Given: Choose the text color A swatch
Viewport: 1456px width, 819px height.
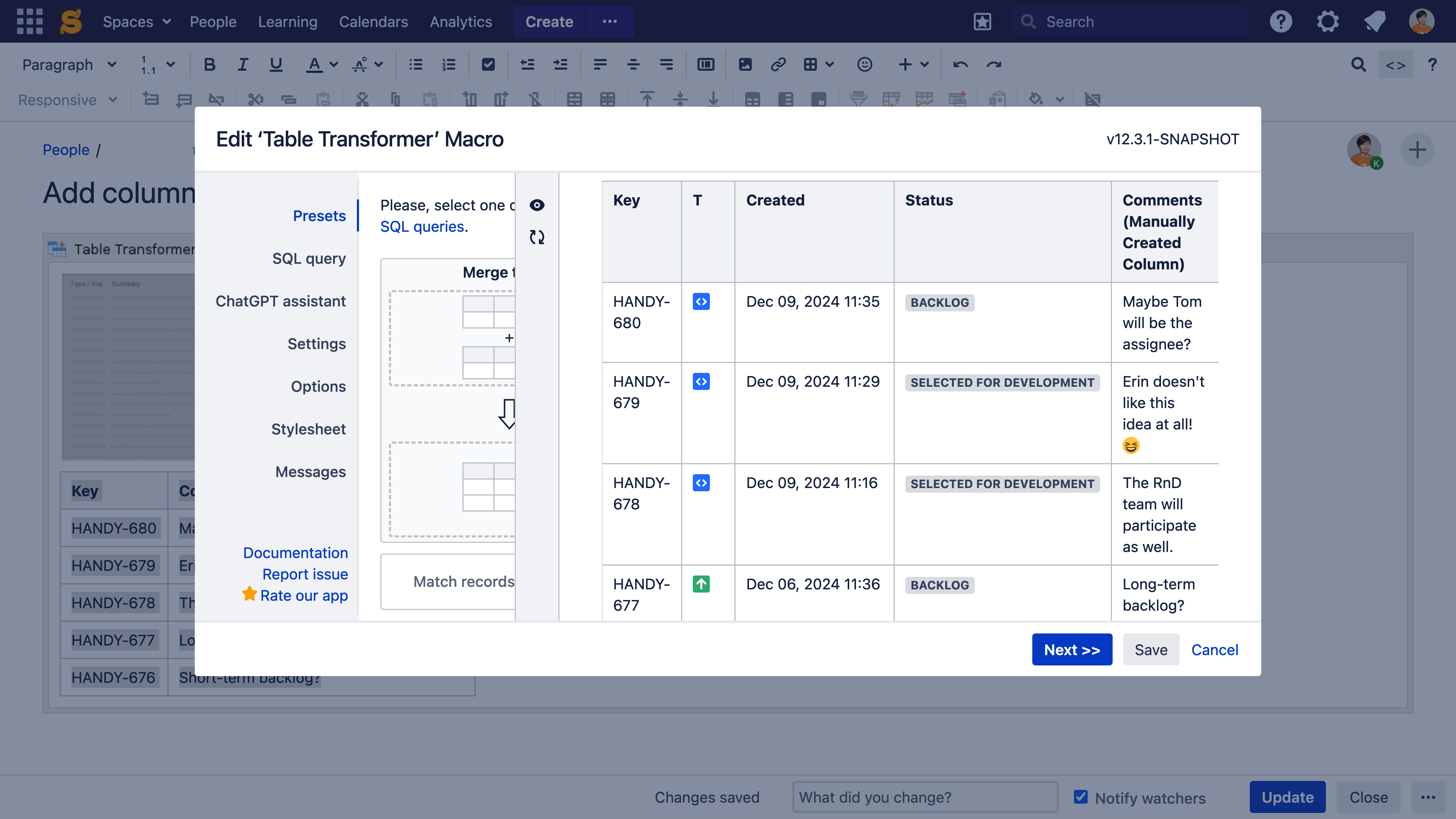Looking at the screenshot, I should point(314,64).
